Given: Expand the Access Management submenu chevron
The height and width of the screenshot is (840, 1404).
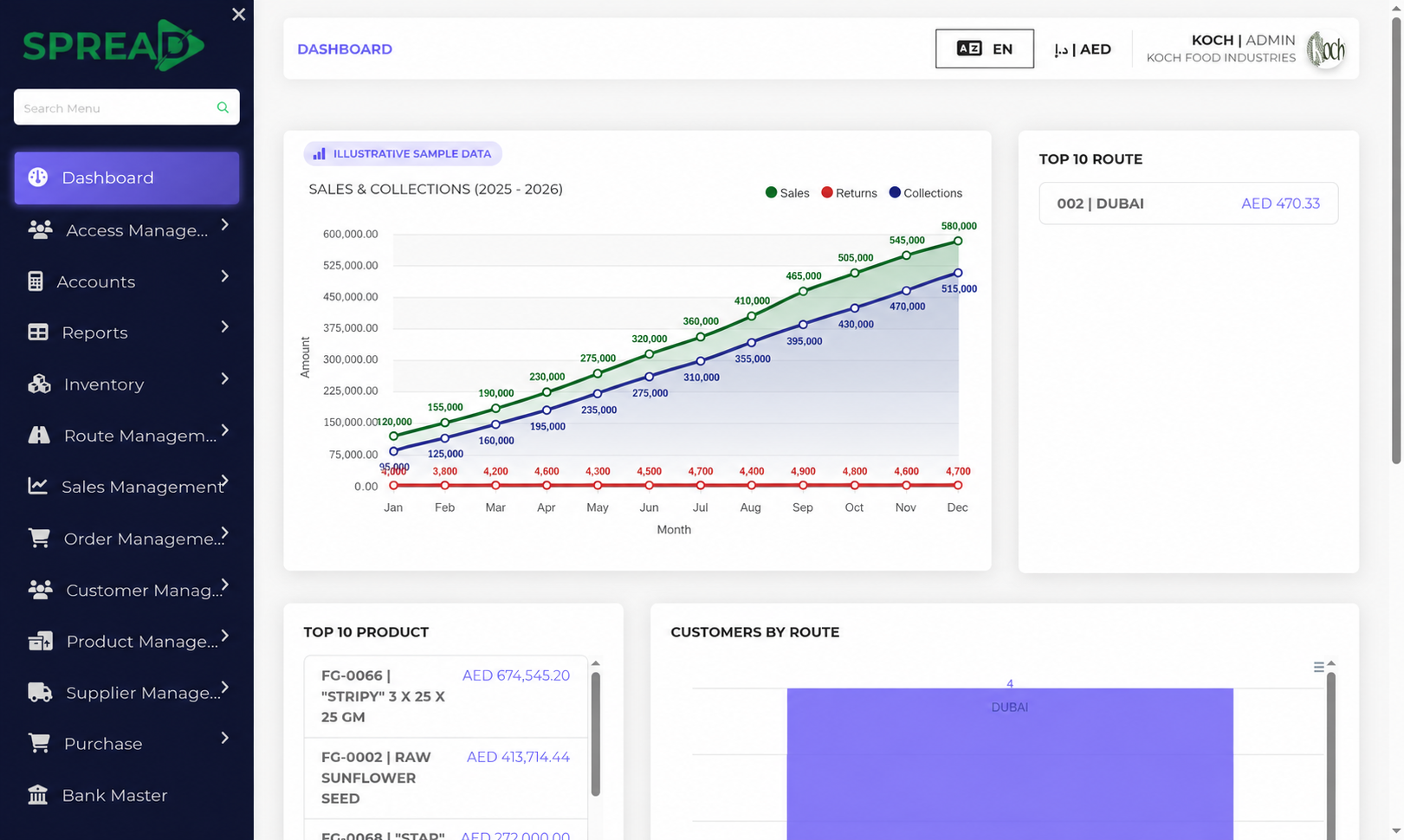Looking at the screenshot, I should tap(225, 225).
